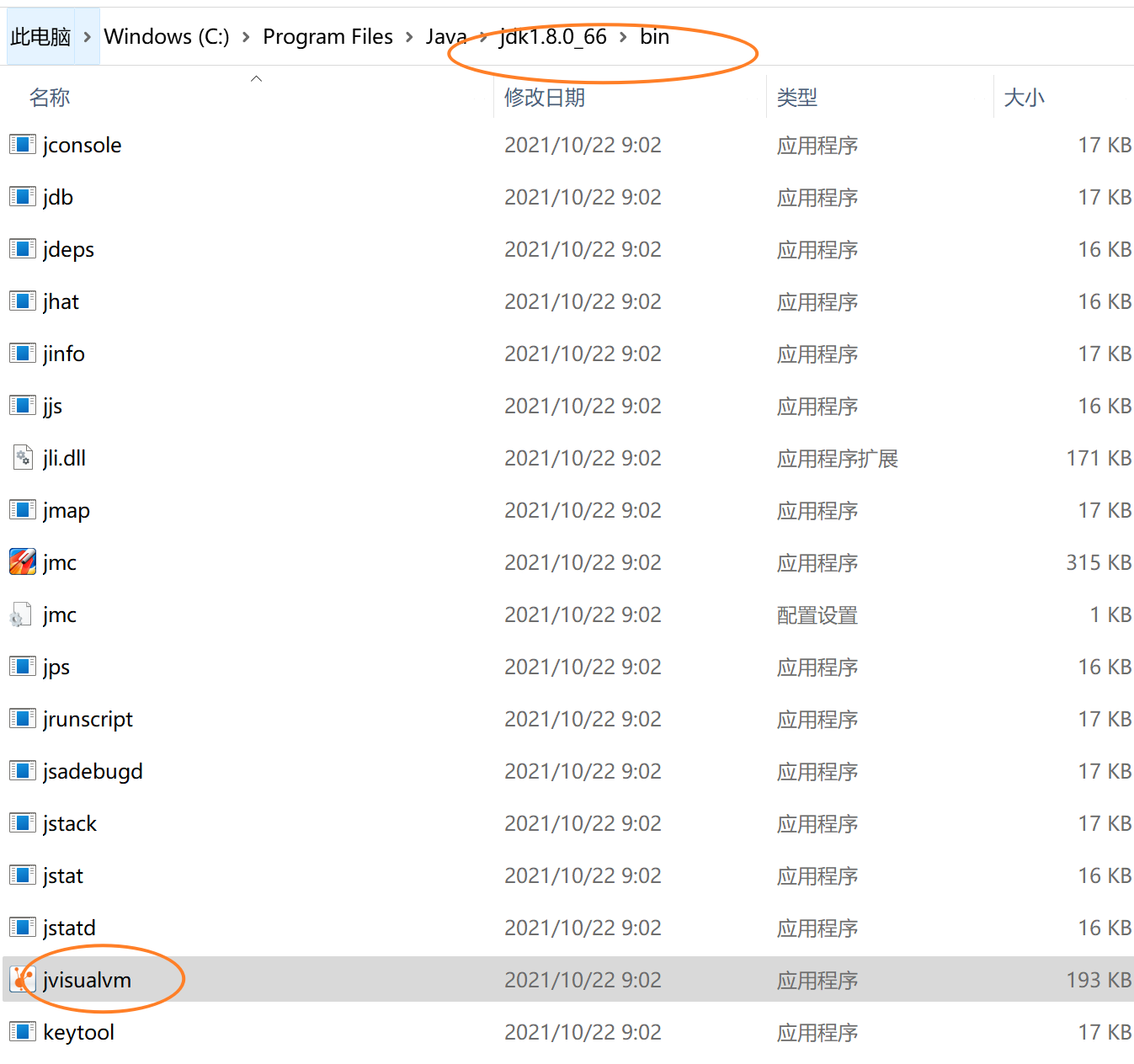1134x1064 pixels.
Task: Select the jjs file name
Action: [x=52, y=406]
